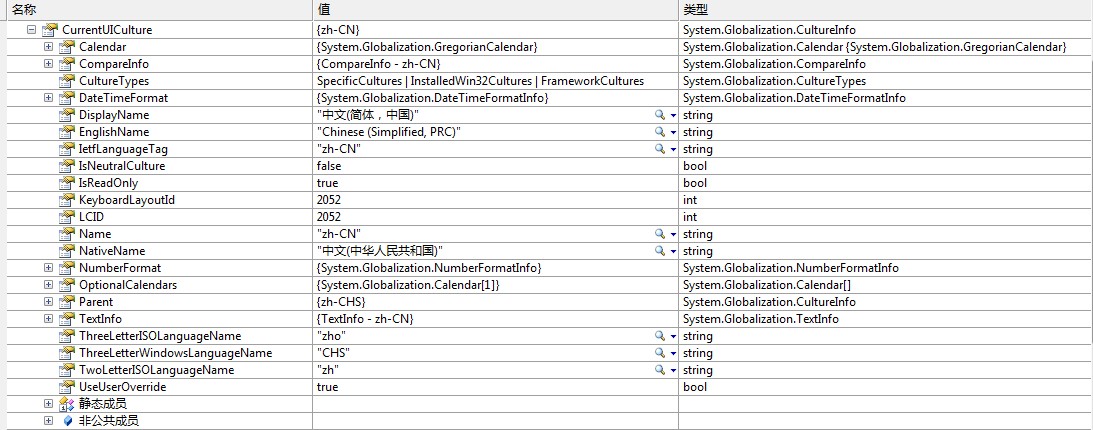1093x430 pixels.
Task: Click the 值 column header
Action: click(x=496, y=10)
